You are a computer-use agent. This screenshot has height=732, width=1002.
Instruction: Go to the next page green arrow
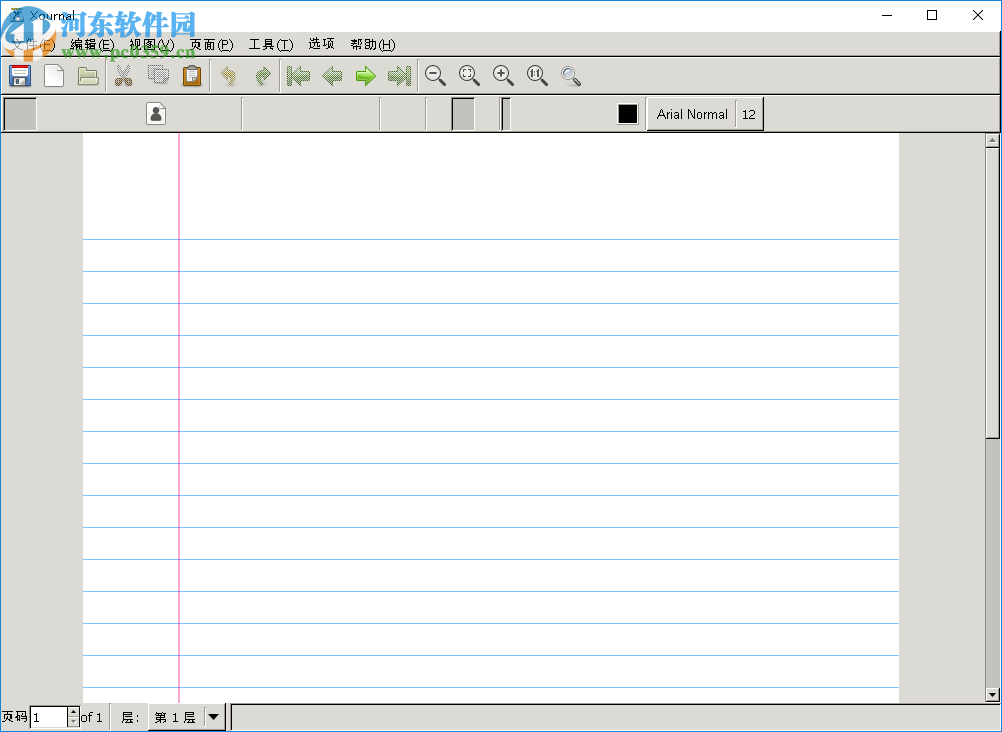pyautogui.click(x=366, y=75)
